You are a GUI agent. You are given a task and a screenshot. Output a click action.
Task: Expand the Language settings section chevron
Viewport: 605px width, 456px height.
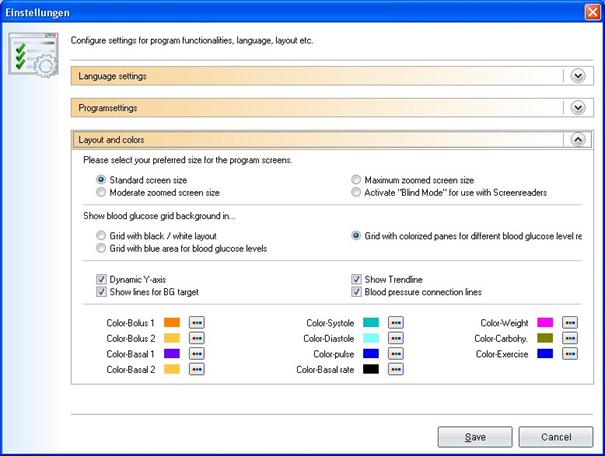(x=577, y=76)
